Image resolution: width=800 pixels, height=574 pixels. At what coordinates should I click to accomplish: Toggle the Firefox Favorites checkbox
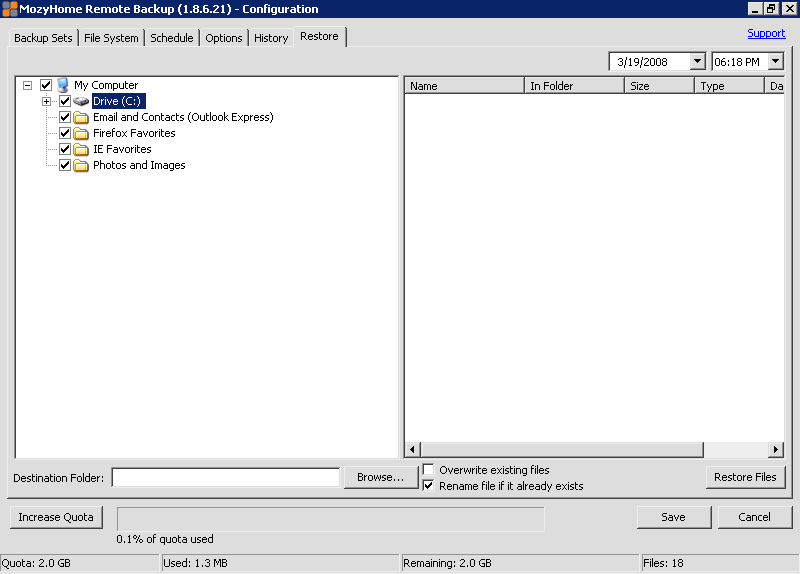[x=65, y=133]
